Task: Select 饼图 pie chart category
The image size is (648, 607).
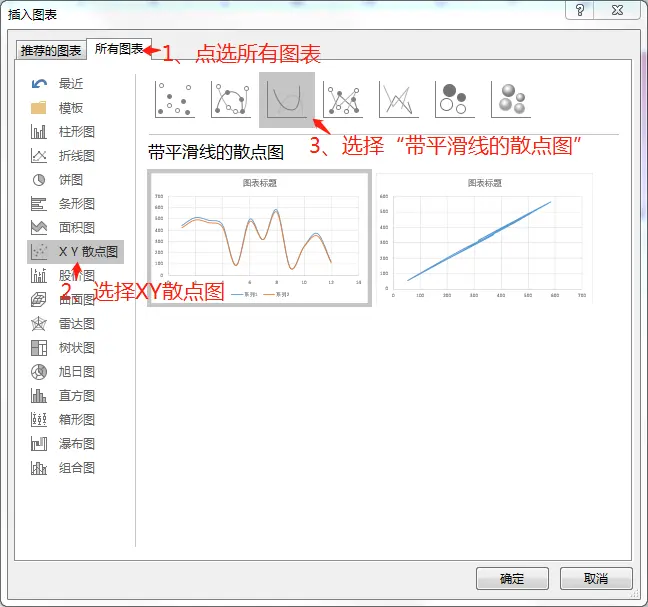Action: tap(57, 180)
